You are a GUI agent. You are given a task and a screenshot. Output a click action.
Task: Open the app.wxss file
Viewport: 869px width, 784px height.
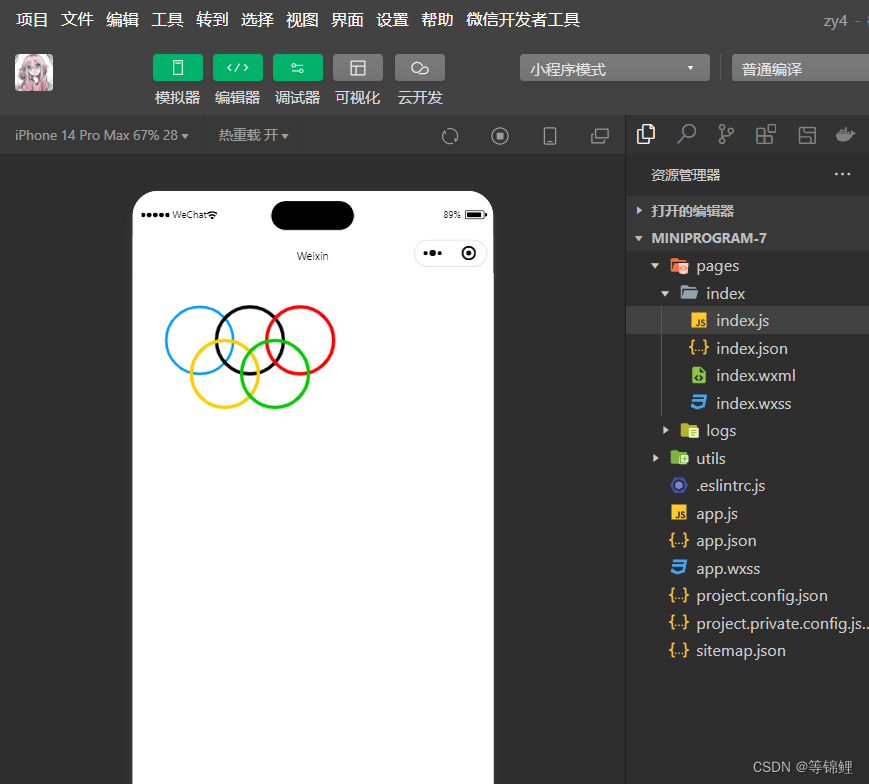(x=747, y=568)
